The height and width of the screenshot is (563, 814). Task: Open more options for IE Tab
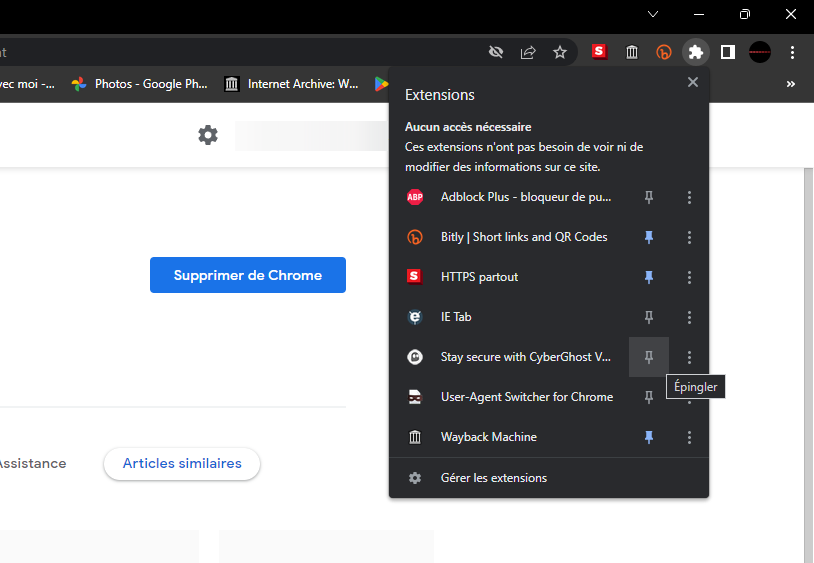click(x=689, y=317)
